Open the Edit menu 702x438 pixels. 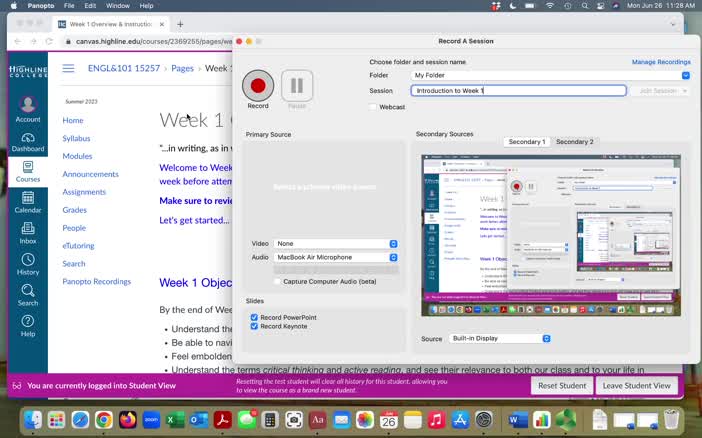90,6
